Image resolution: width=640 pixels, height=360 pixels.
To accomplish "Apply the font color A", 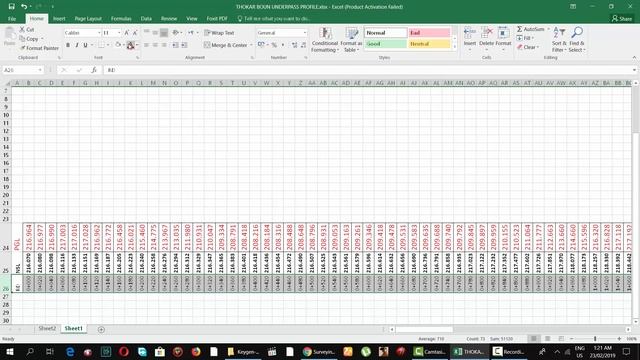I will point(130,45).
